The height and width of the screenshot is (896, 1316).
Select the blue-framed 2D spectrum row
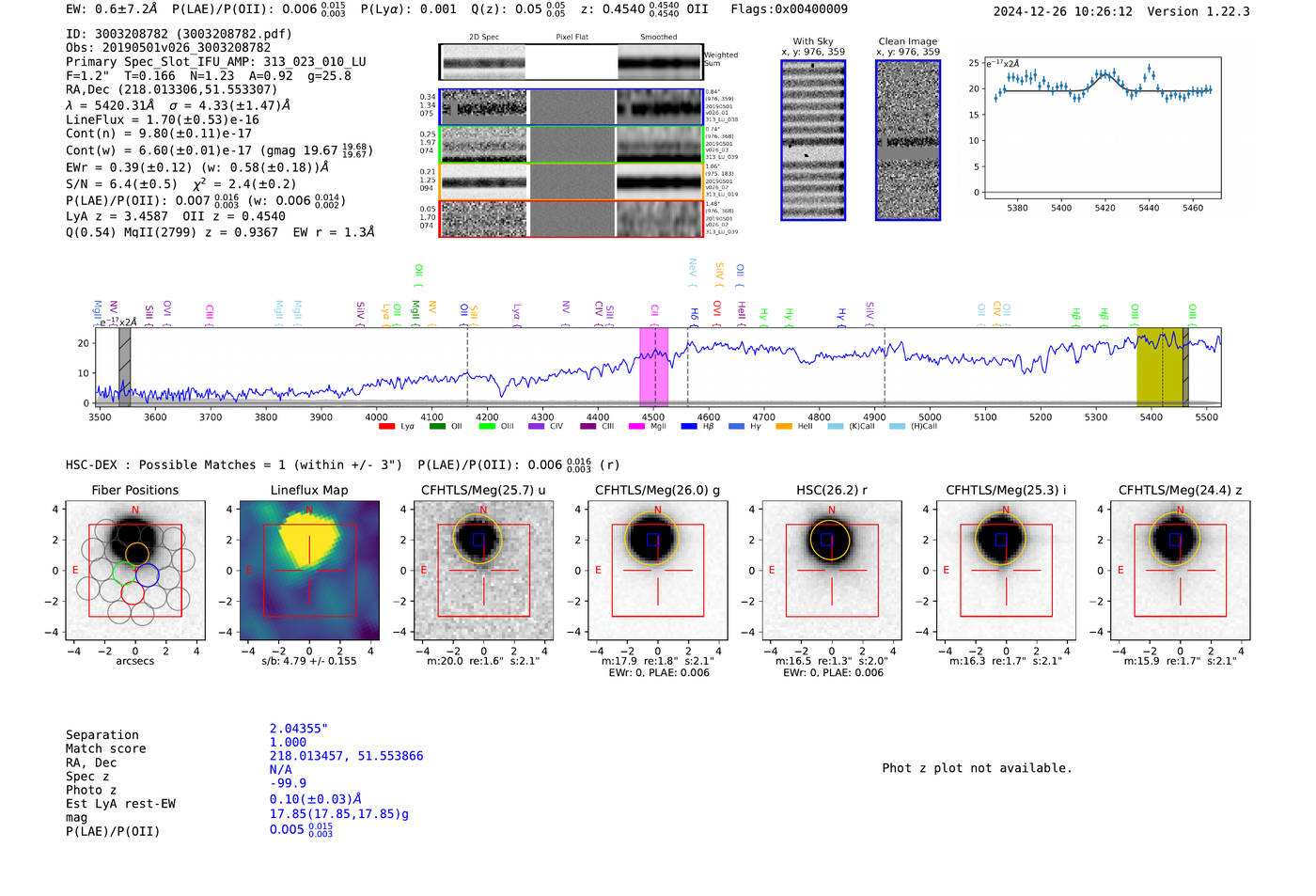click(x=572, y=107)
